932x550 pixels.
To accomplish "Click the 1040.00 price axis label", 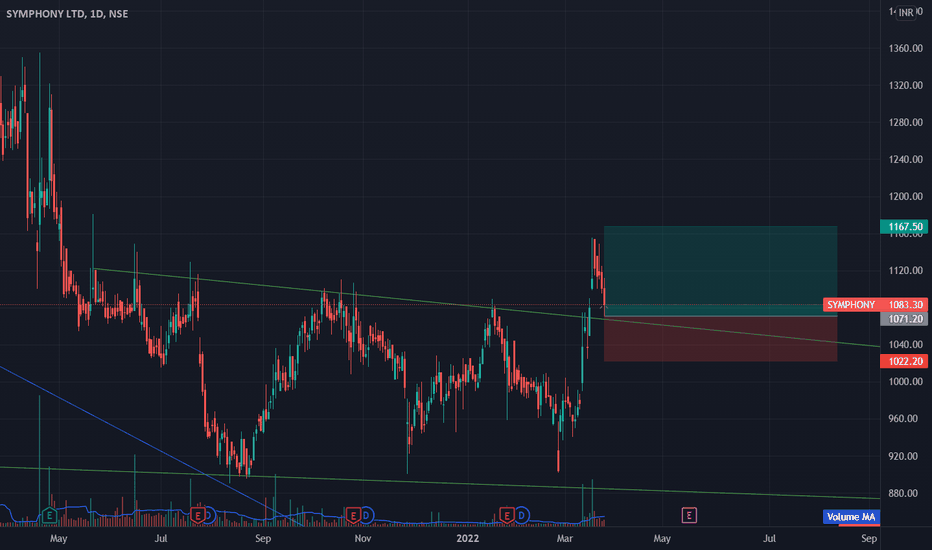I will [906, 345].
